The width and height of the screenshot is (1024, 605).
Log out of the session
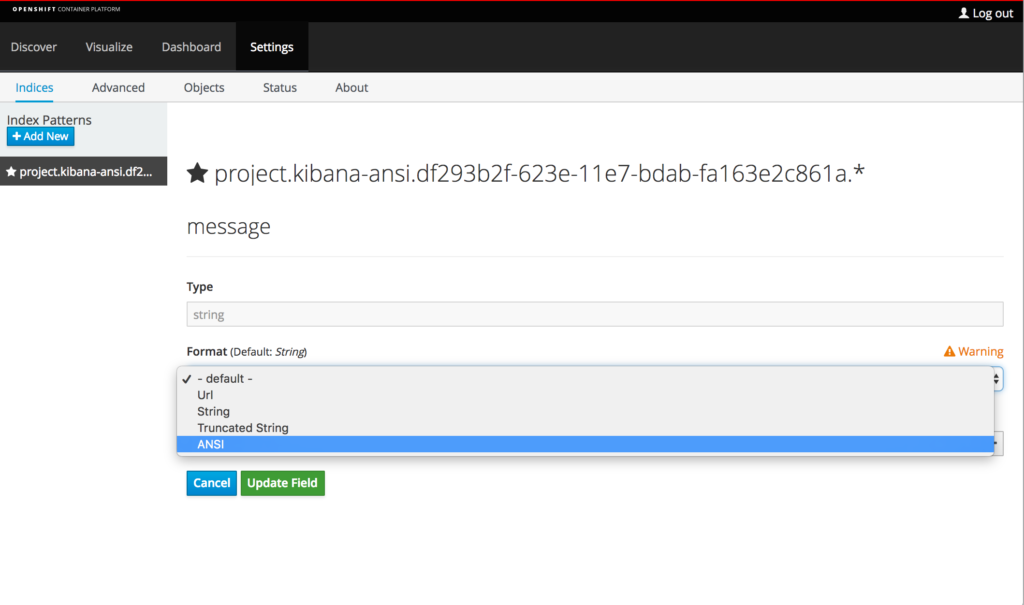(985, 13)
